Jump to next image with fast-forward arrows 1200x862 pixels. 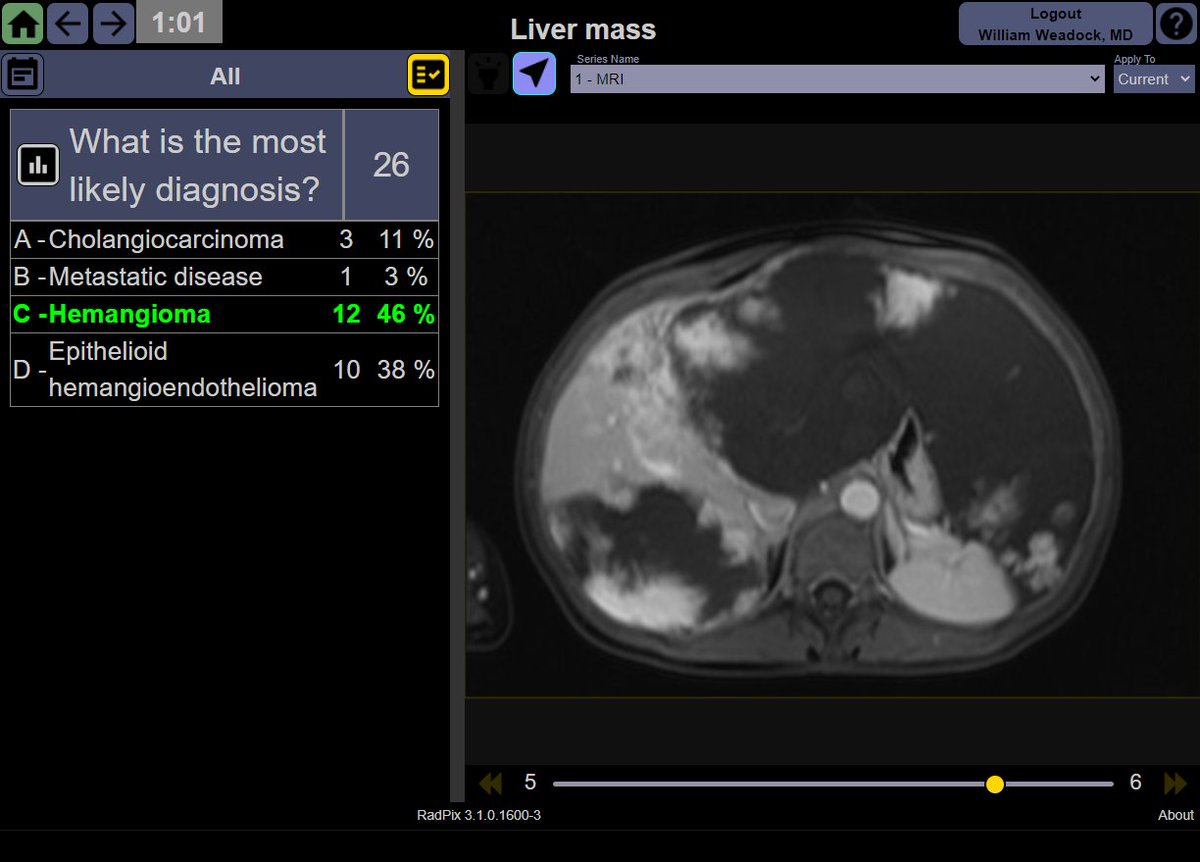tap(1175, 783)
